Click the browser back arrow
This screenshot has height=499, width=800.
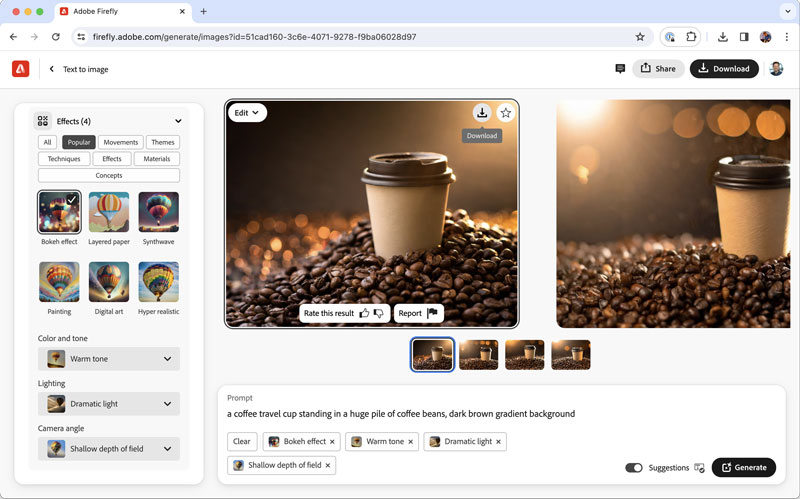click(13, 37)
